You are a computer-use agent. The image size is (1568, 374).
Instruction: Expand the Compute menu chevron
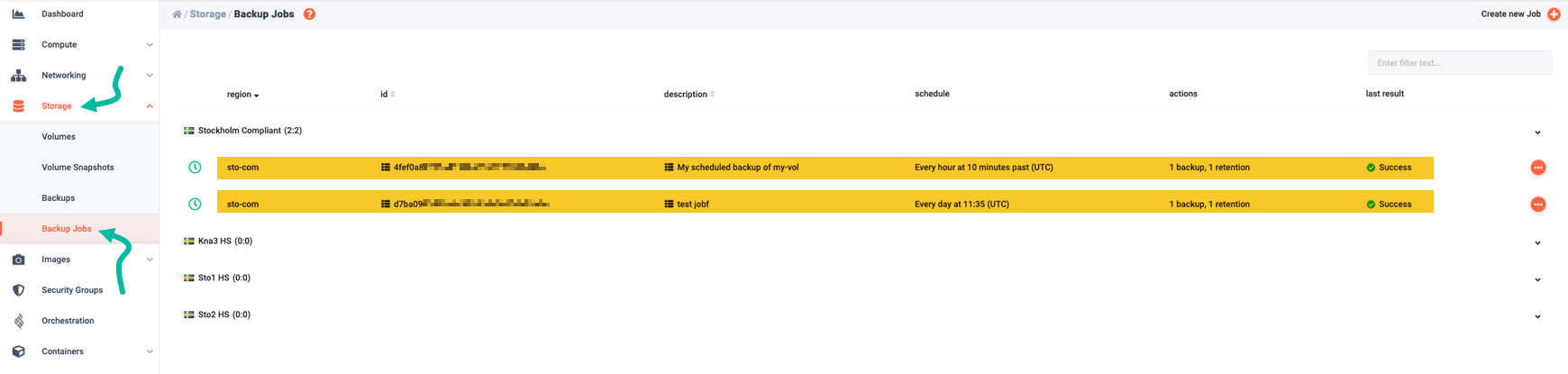click(x=150, y=44)
